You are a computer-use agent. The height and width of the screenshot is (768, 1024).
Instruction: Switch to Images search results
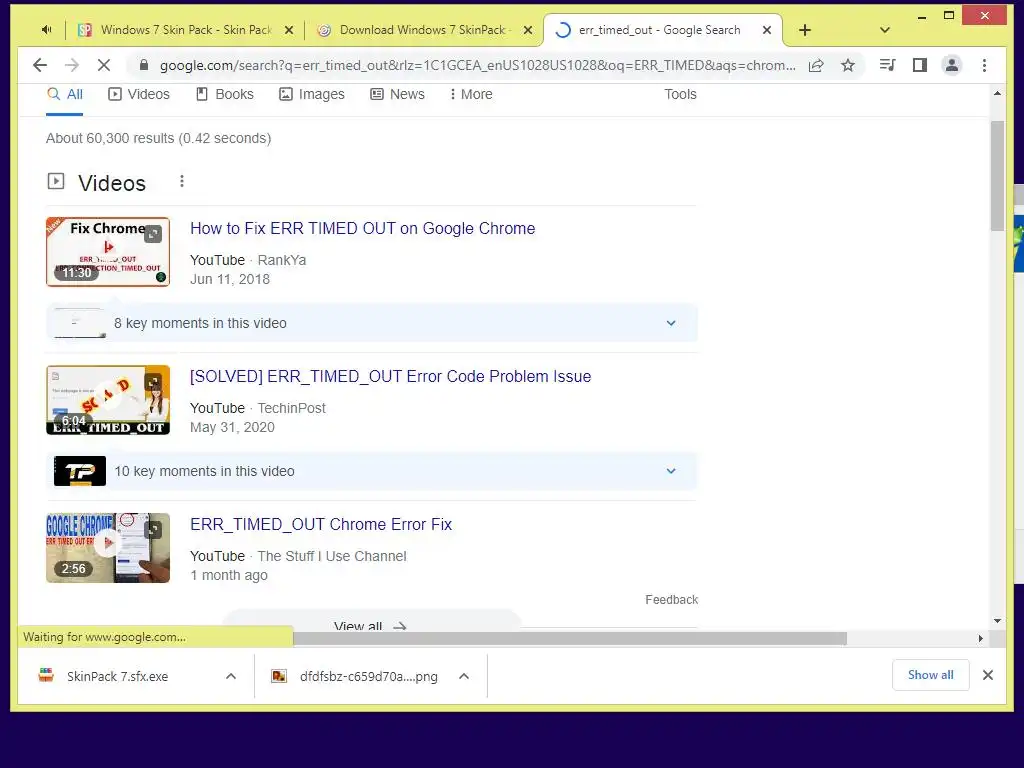tap(312, 95)
